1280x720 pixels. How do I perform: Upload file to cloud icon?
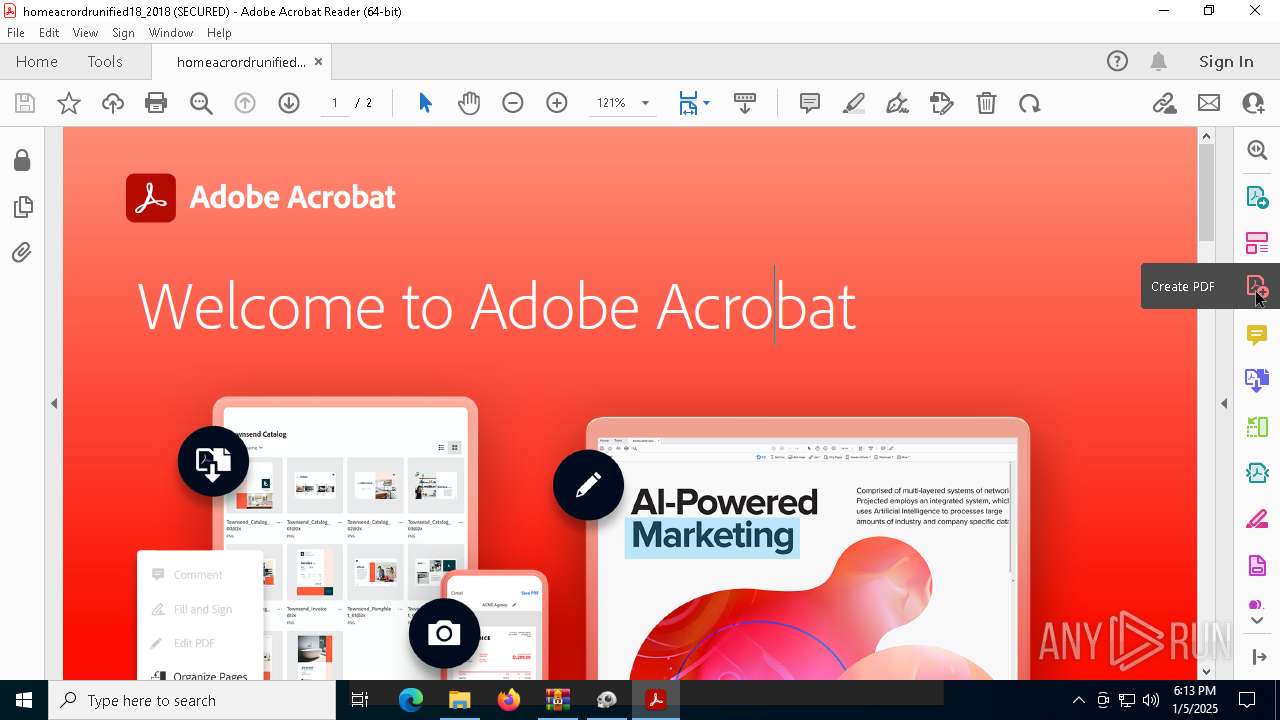[113, 103]
